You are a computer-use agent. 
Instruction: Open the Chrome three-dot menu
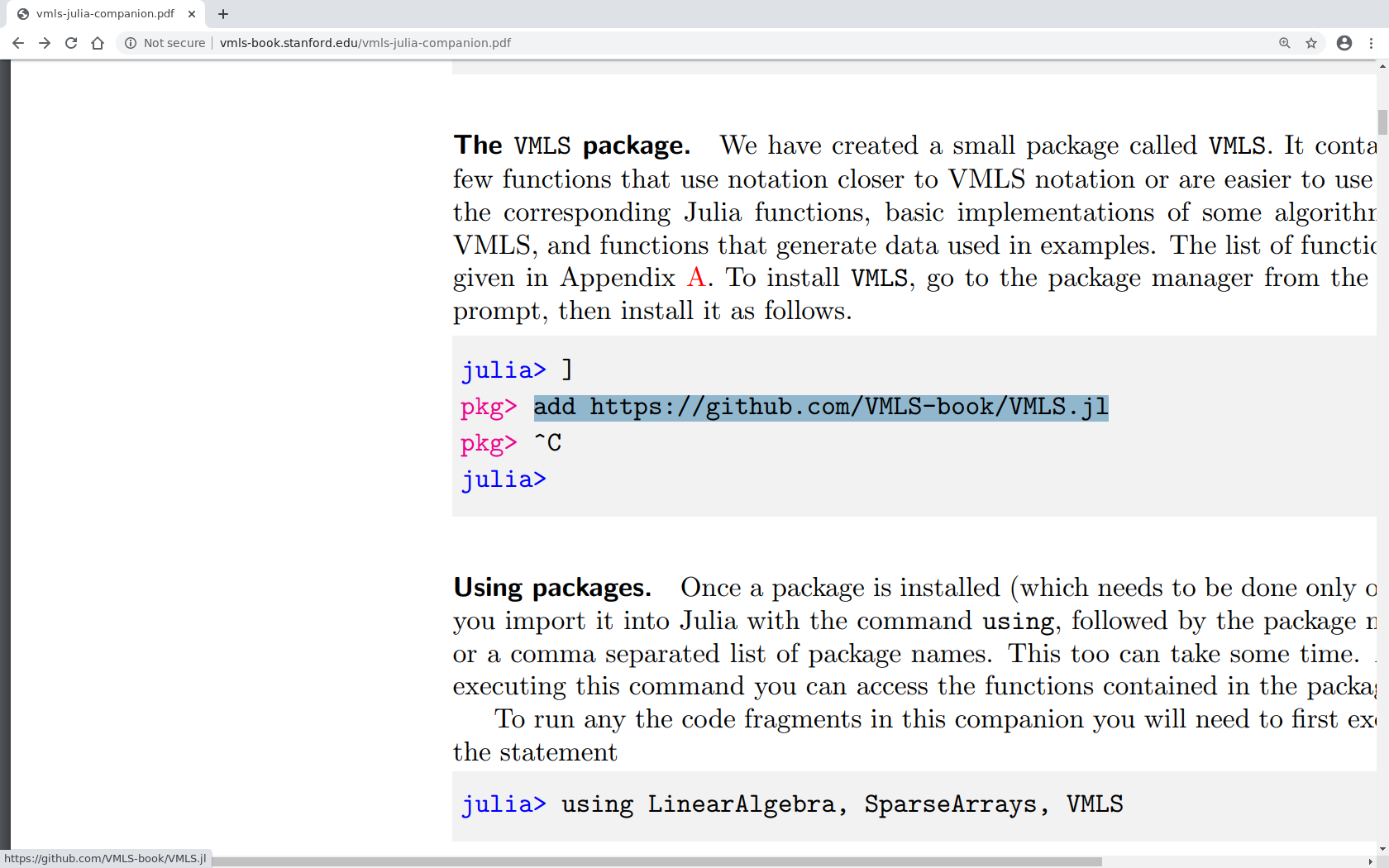(1371, 43)
